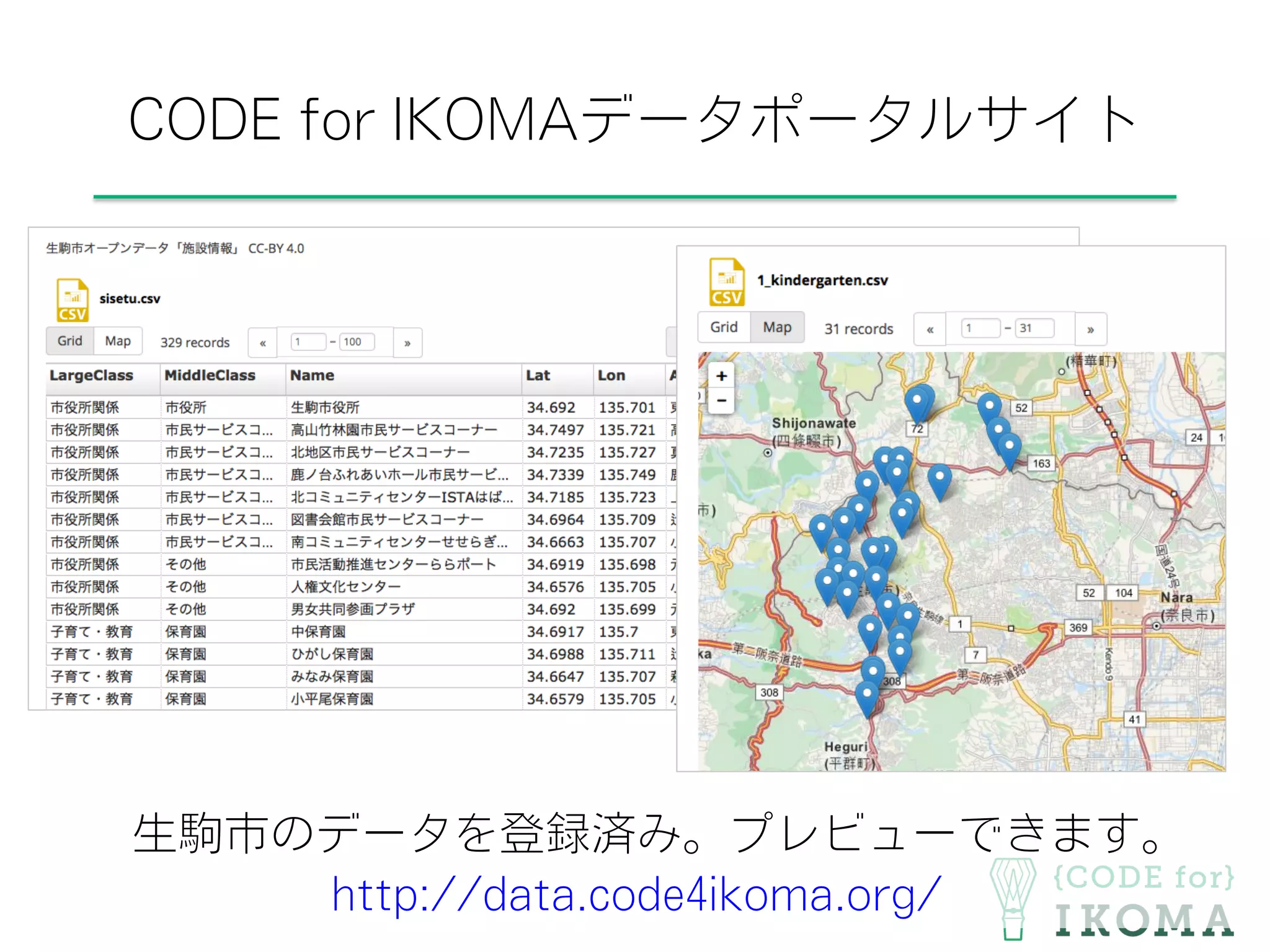This screenshot has height=952, width=1270.
Task: Click the start record field in kindergarten preview
Action: click(x=980, y=328)
